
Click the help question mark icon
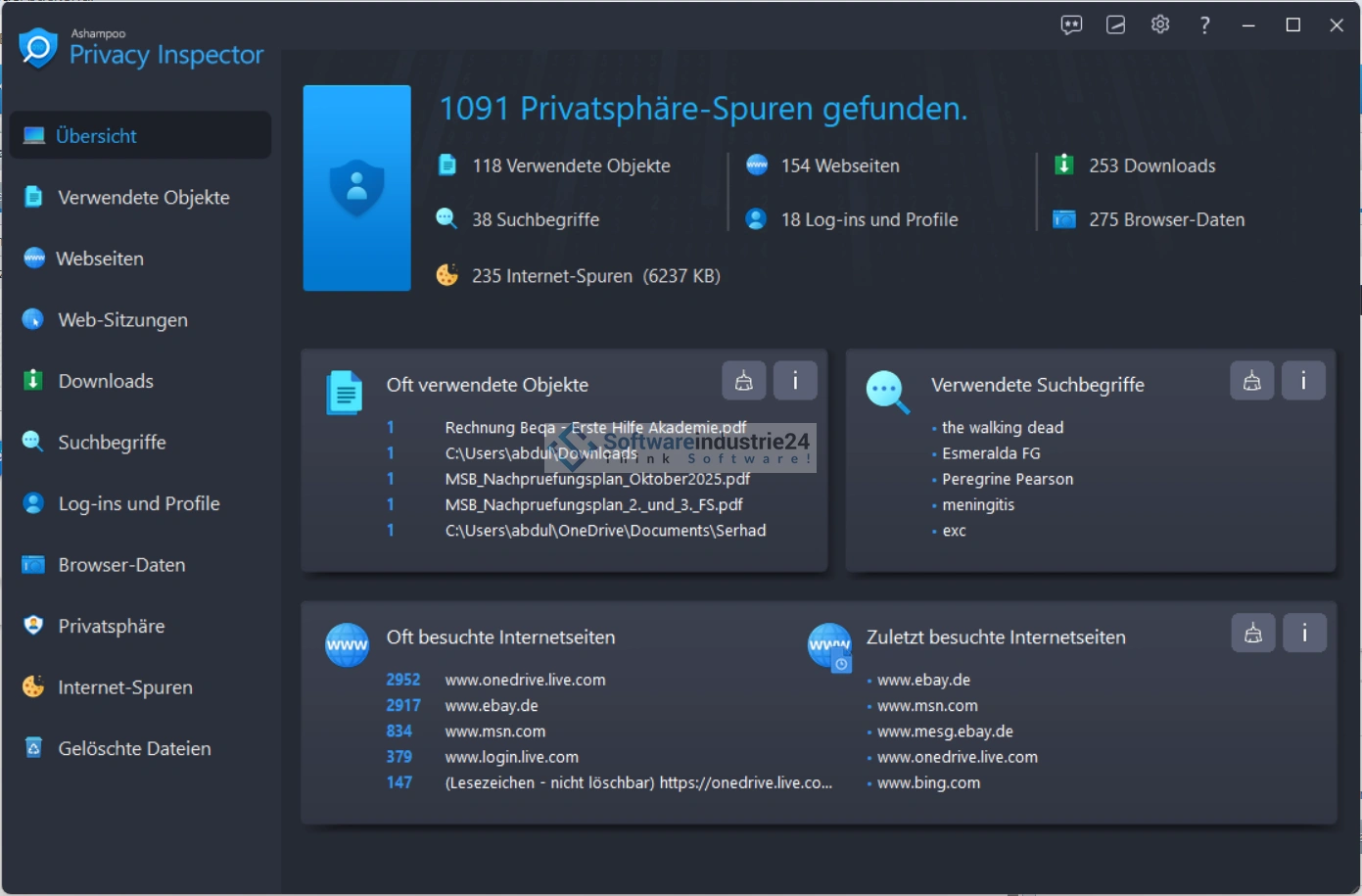click(1204, 25)
